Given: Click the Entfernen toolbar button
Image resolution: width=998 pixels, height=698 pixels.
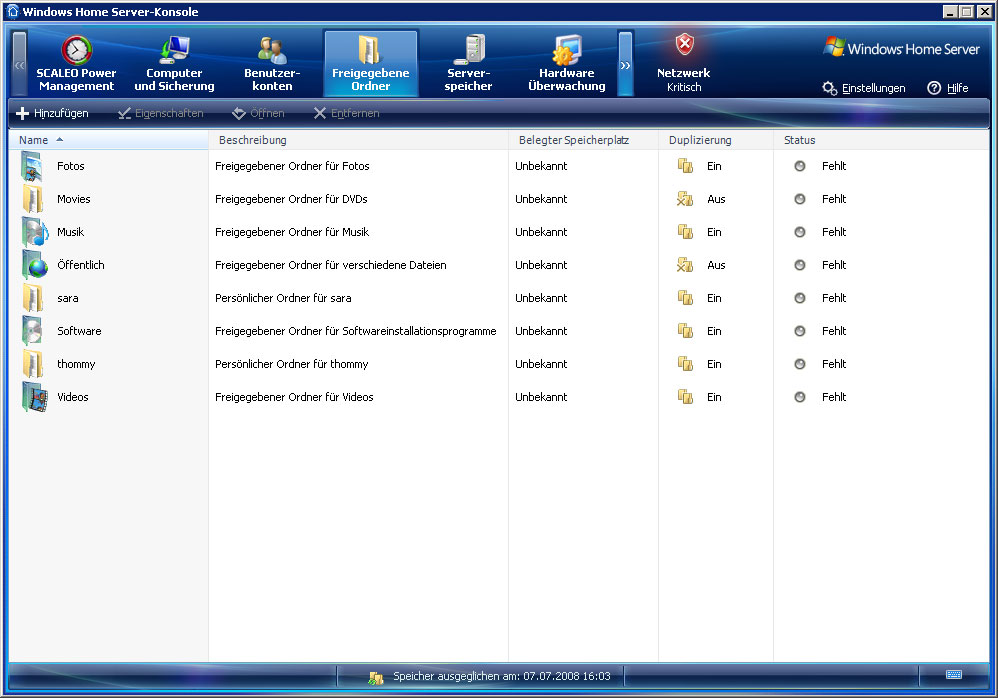Looking at the screenshot, I should (347, 113).
